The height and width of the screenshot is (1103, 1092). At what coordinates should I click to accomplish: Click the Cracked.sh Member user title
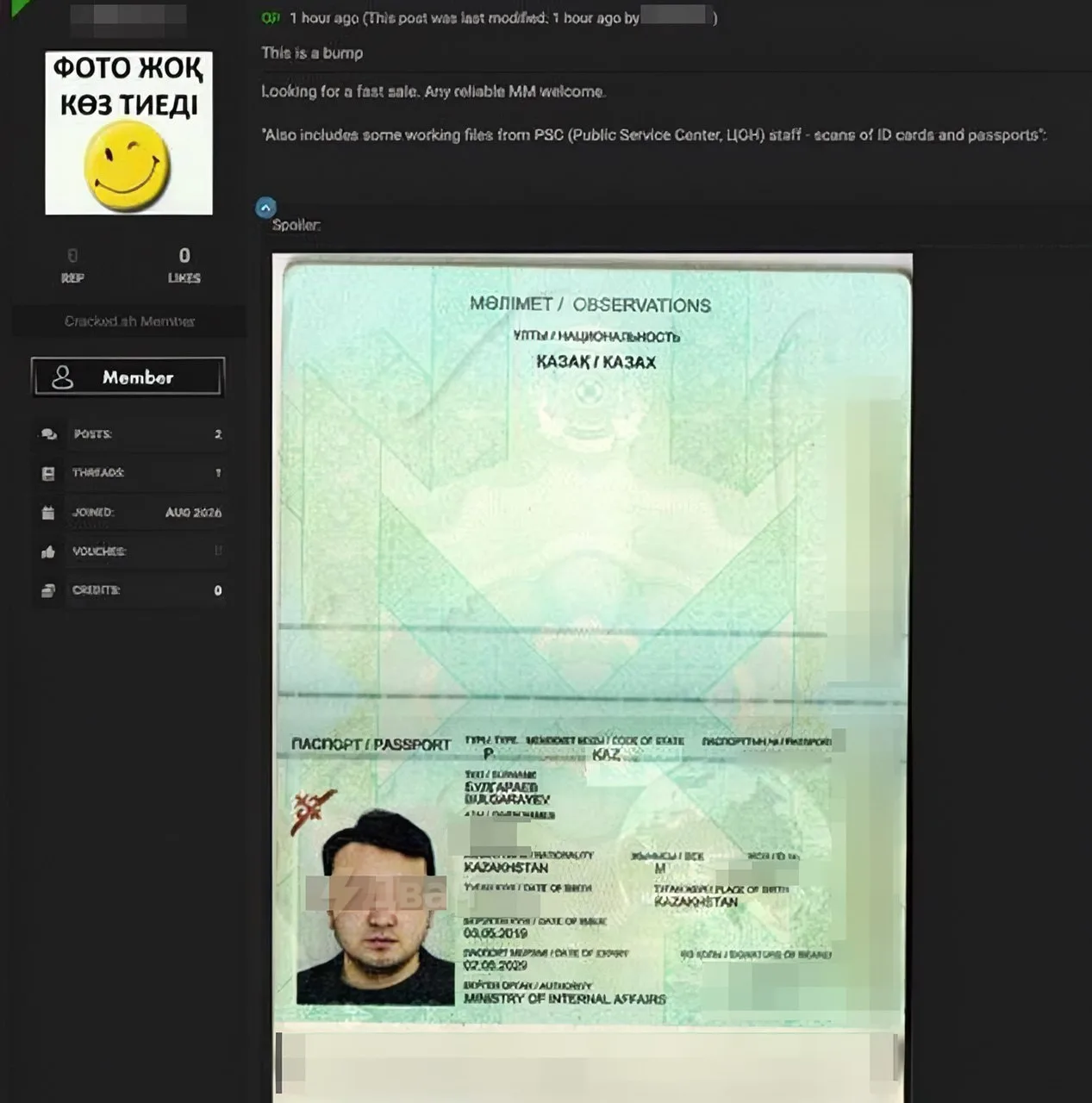pos(129,321)
